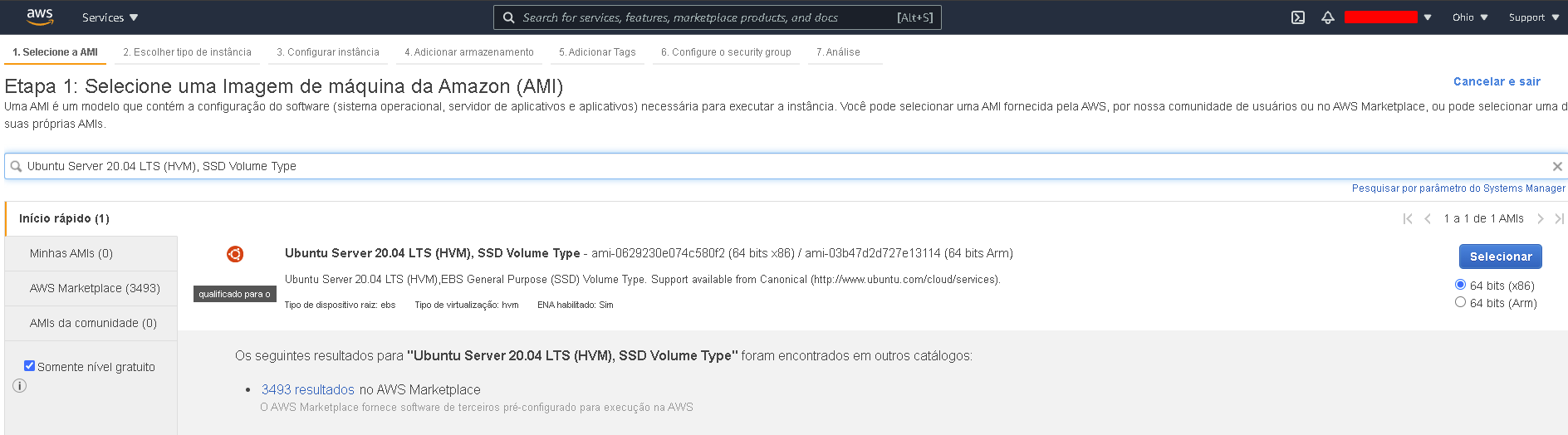This screenshot has height=435, width=1568.
Task: Click the Selecionar button
Action: pos(1501,257)
